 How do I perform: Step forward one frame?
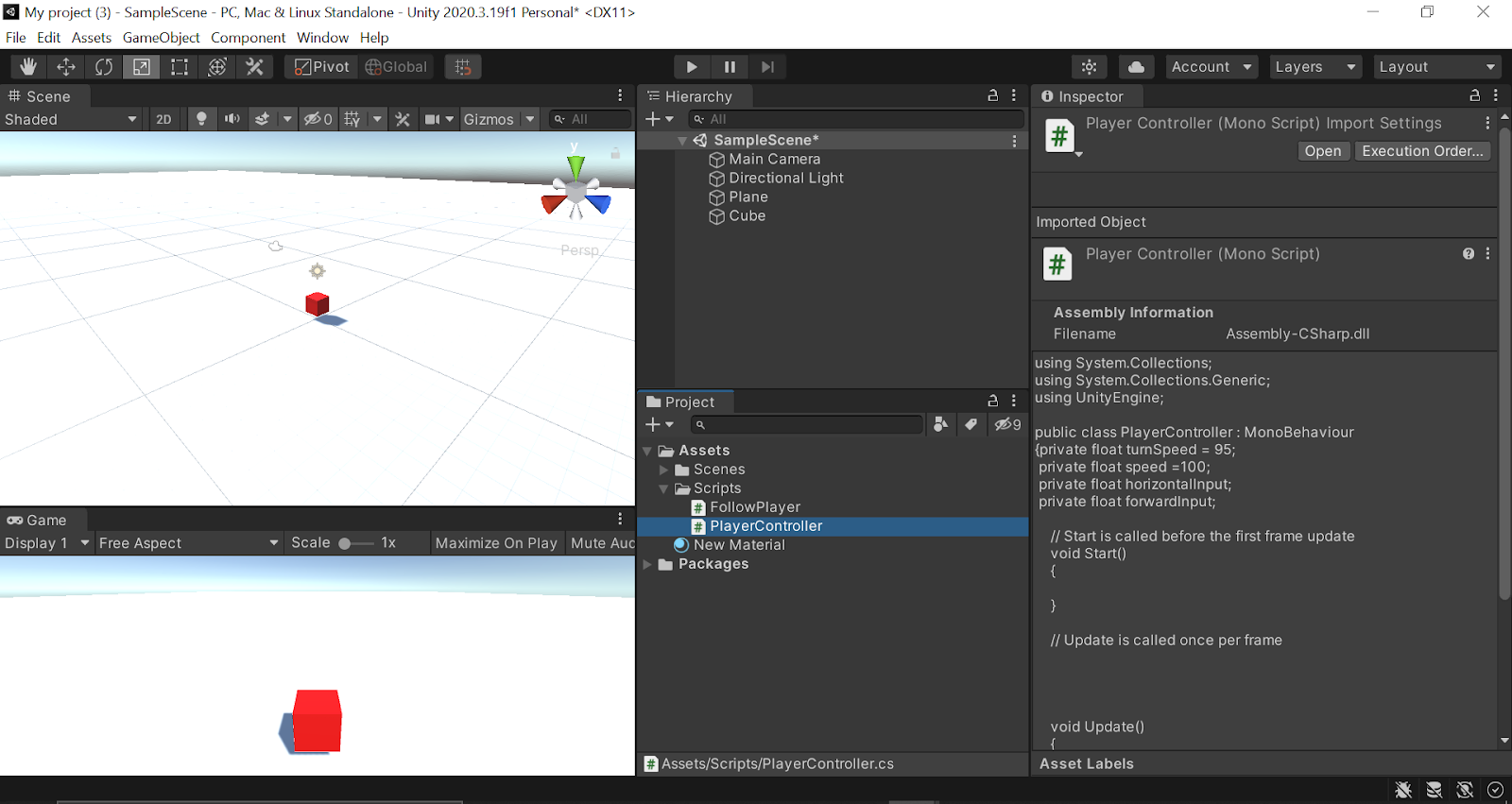pos(767,67)
